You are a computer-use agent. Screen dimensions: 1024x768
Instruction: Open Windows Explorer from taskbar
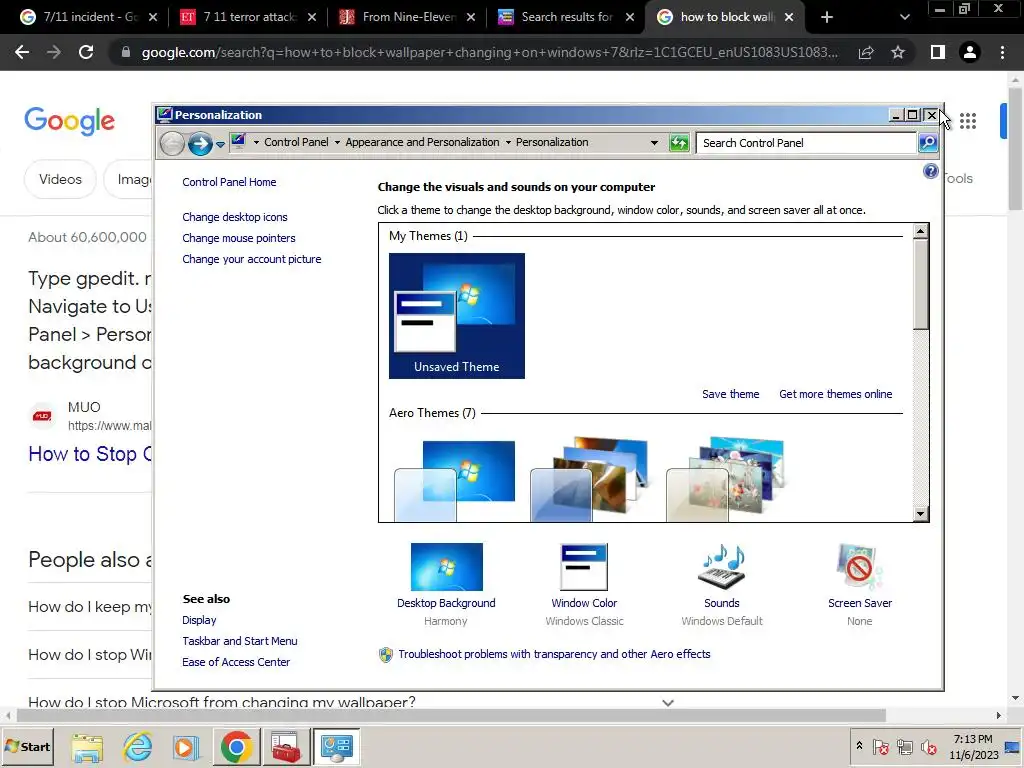click(x=87, y=746)
